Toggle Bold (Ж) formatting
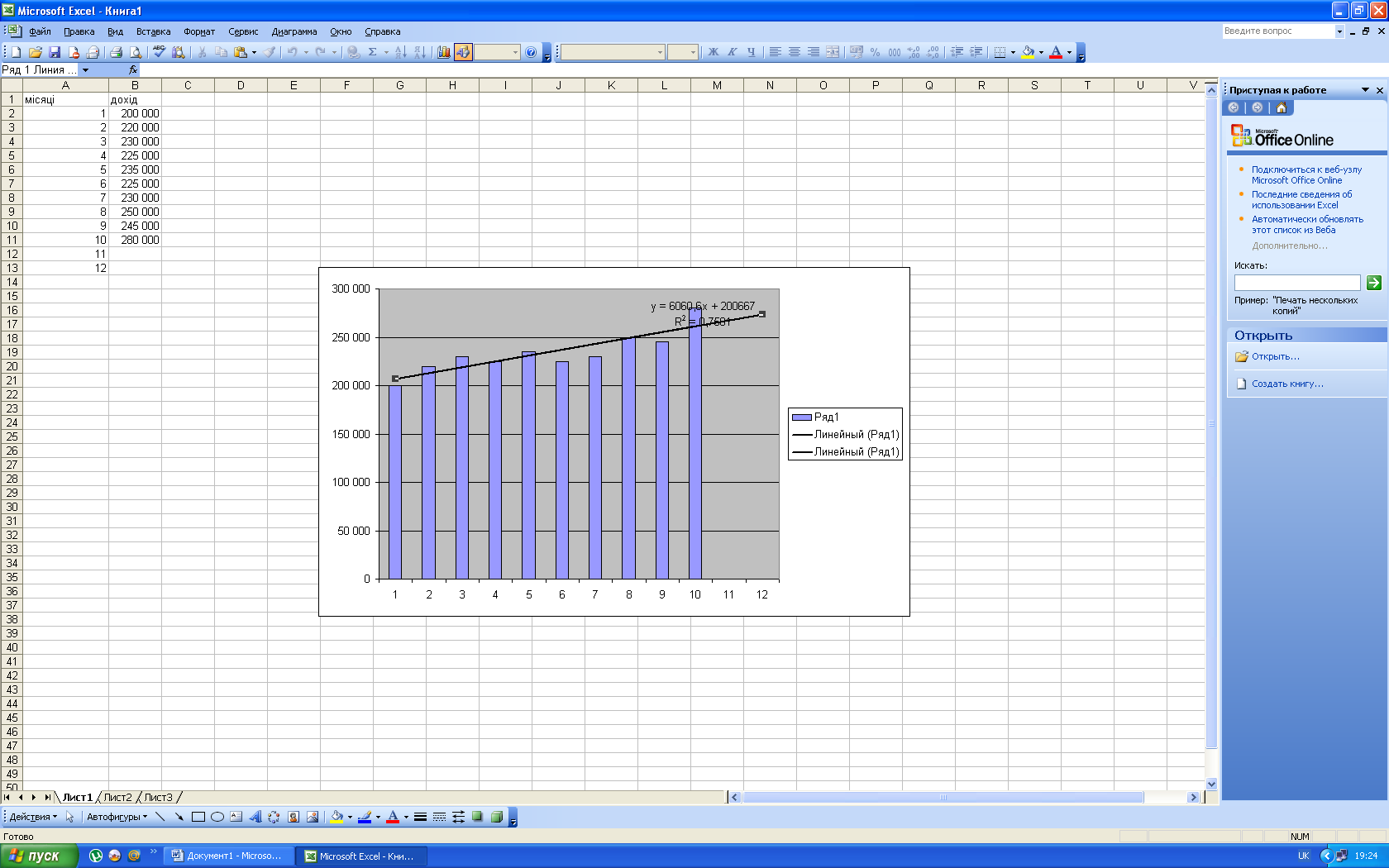 (x=714, y=52)
